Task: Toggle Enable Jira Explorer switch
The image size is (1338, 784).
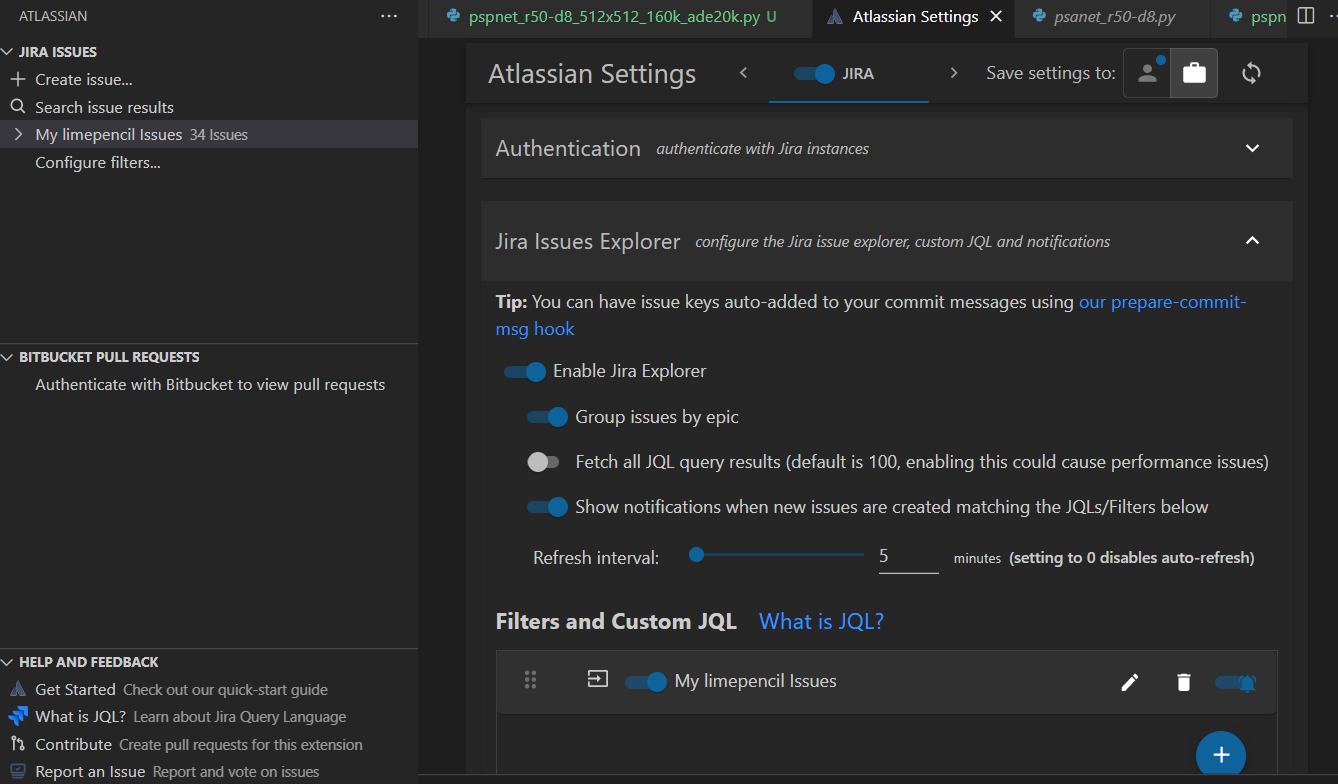Action: pos(525,371)
